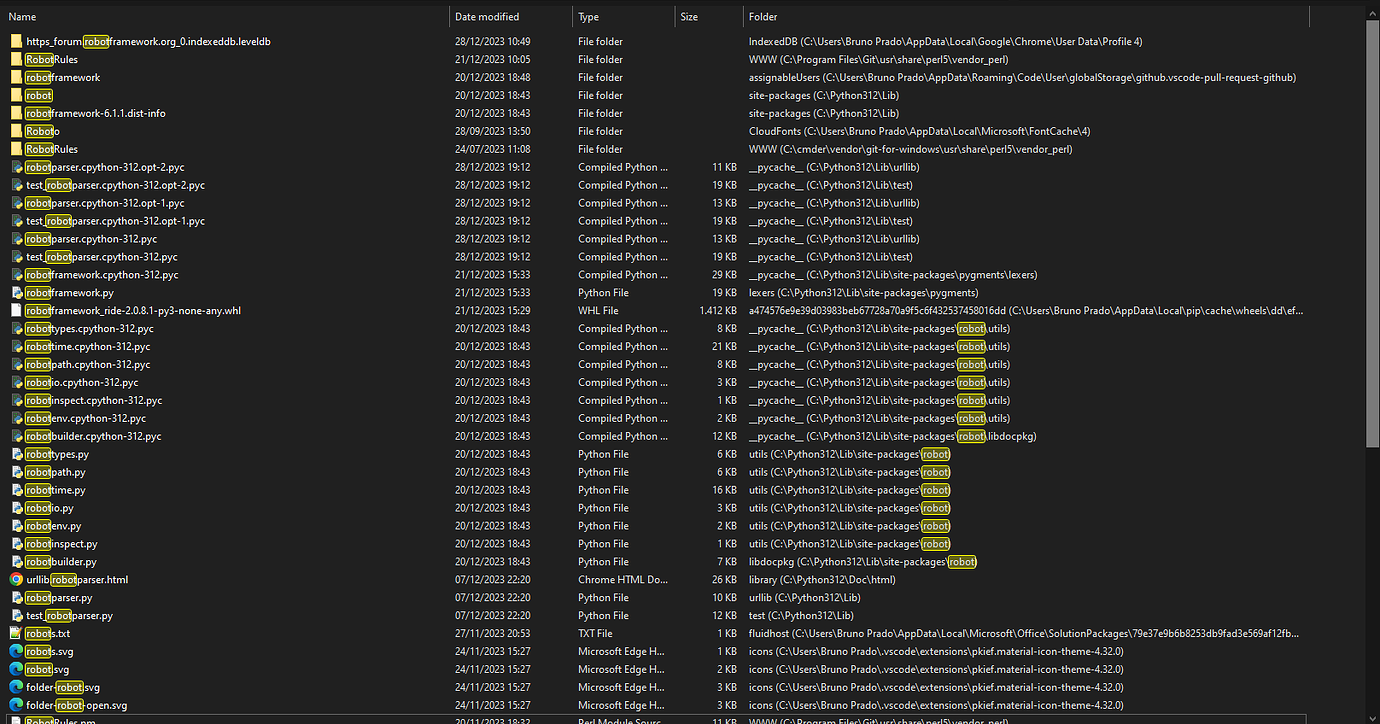Click the Chrome HTML icon for urllib robotparser.html

pos(15,579)
